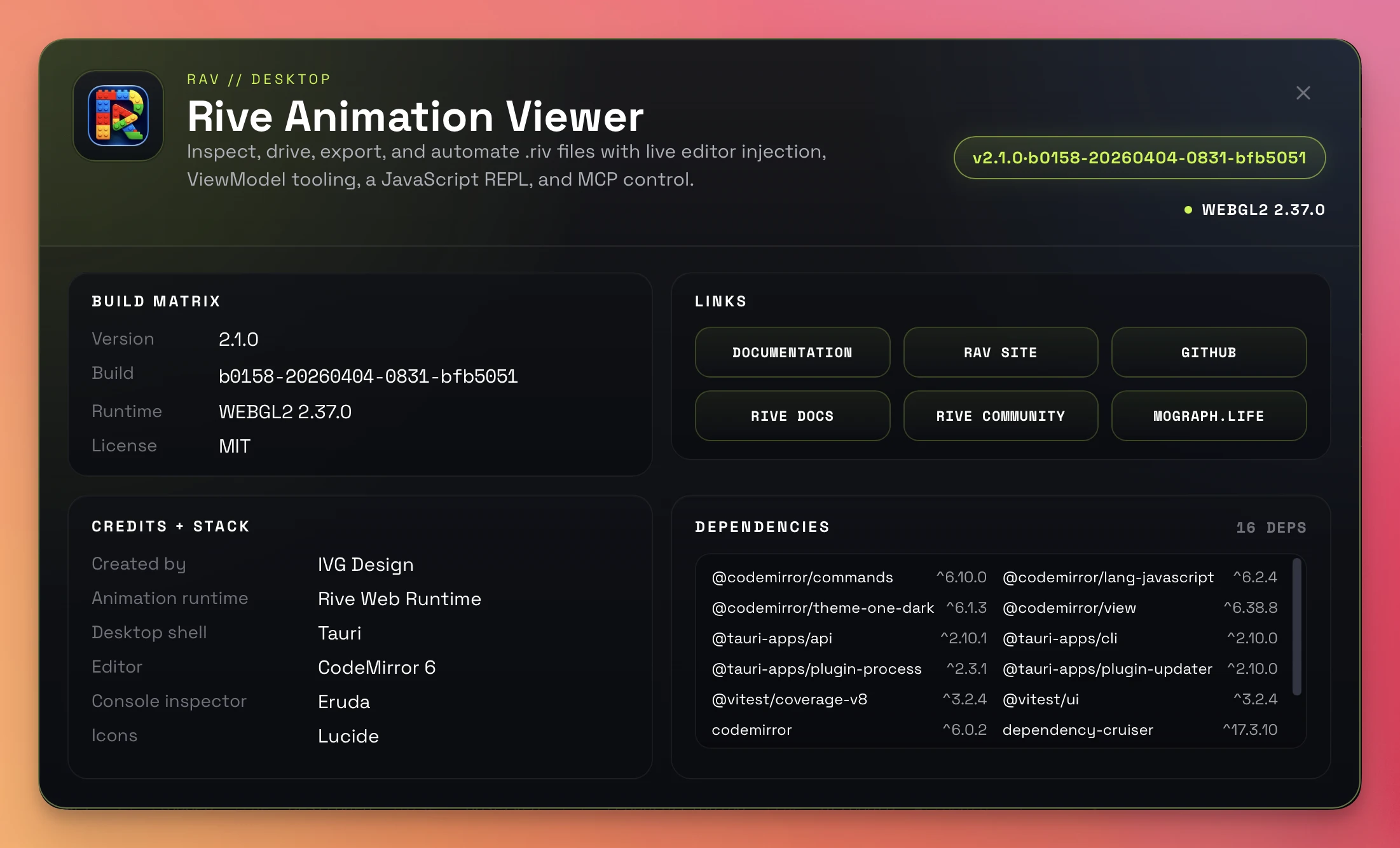Click the Eruda console inspector credit
Screen dimensions: 1400x848
344,702
